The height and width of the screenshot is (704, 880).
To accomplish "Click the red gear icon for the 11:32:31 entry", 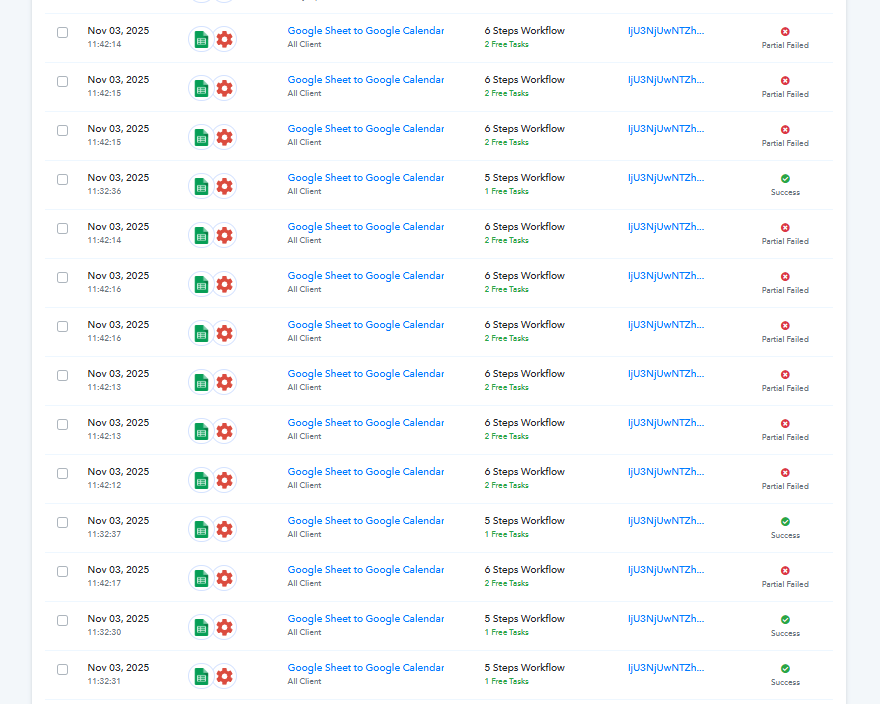I will [224, 676].
